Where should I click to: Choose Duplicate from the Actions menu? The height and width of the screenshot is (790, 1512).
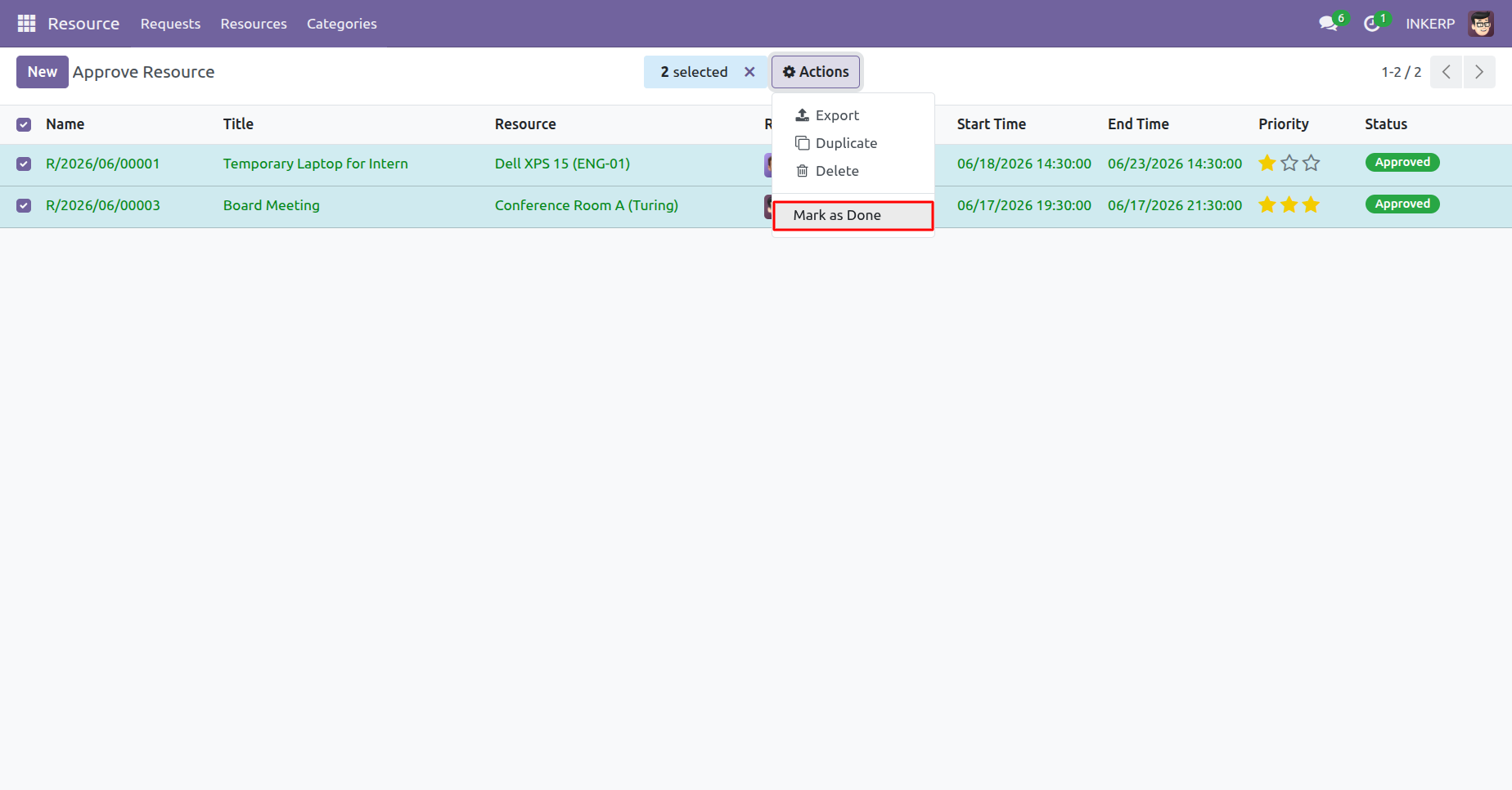(853, 143)
